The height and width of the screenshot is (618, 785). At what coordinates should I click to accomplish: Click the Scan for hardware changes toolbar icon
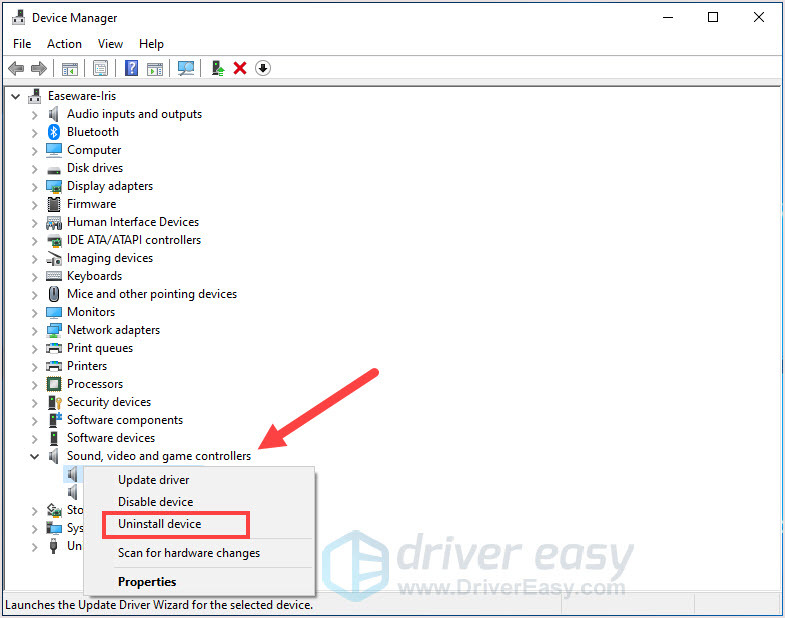pos(185,68)
